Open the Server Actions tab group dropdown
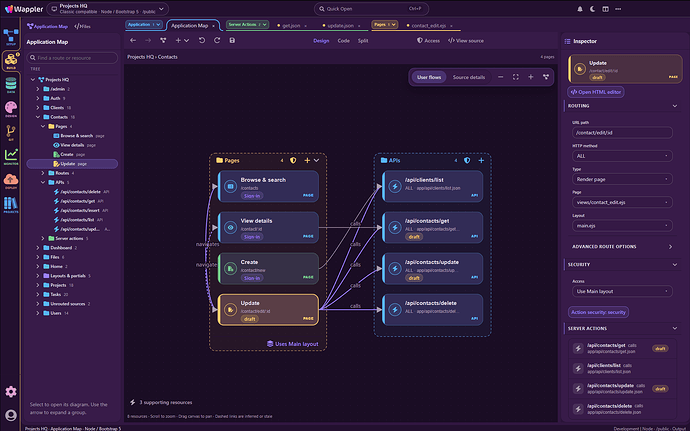 click(247, 25)
